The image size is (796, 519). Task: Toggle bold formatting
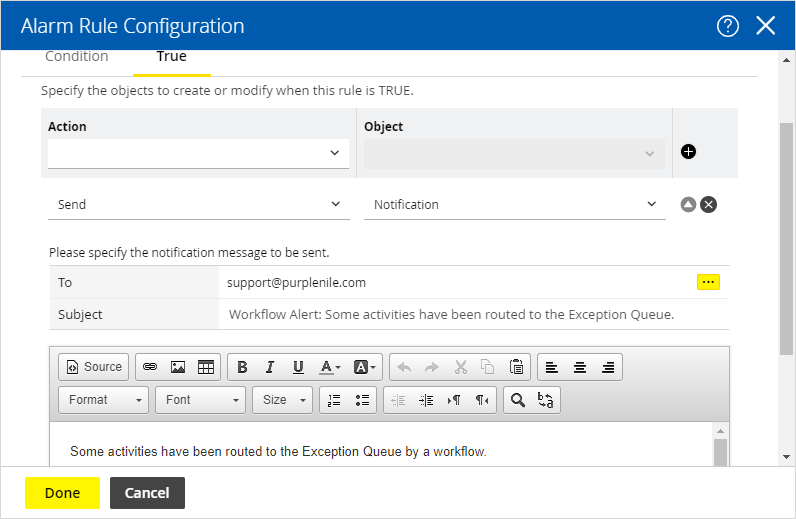(x=242, y=367)
